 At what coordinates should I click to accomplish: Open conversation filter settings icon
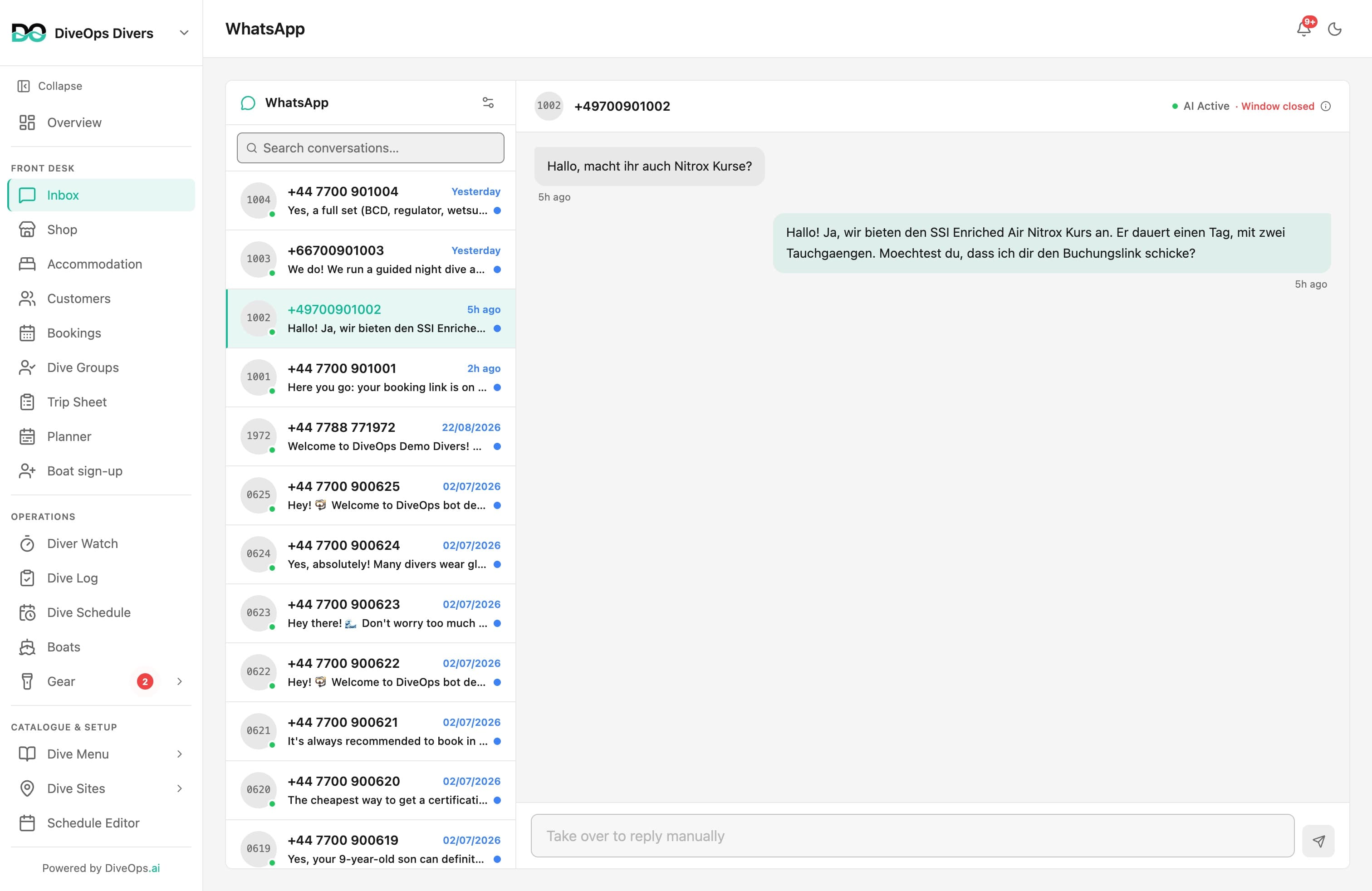coord(488,103)
